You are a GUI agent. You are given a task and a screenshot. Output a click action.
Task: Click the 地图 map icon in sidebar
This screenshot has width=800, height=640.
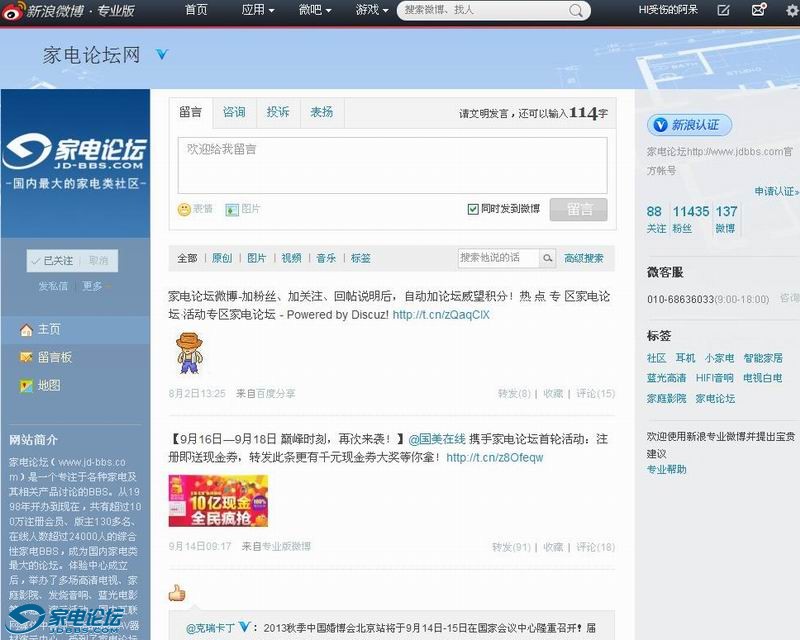[27, 385]
